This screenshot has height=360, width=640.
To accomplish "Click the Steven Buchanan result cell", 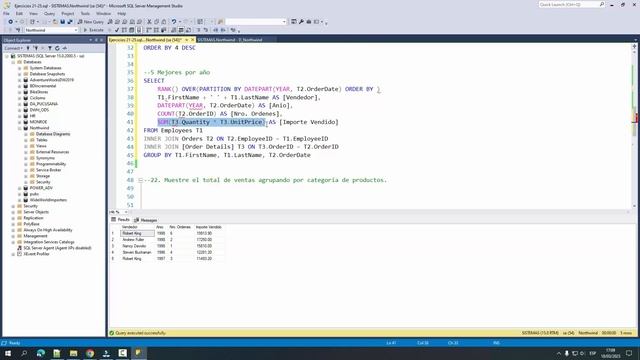I will pyautogui.click(x=138, y=252).
